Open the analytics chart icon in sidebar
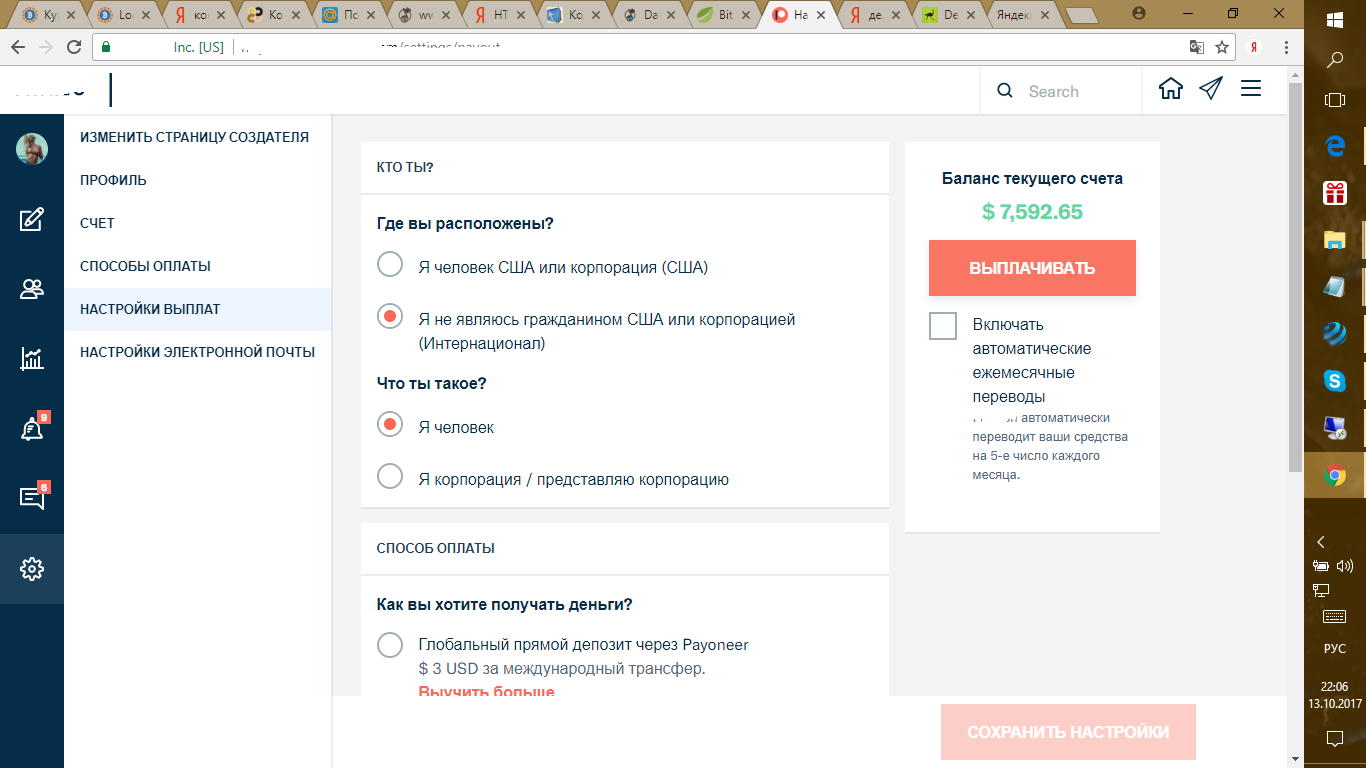Viewport: 1366px width, 768px height. (32, 359)
